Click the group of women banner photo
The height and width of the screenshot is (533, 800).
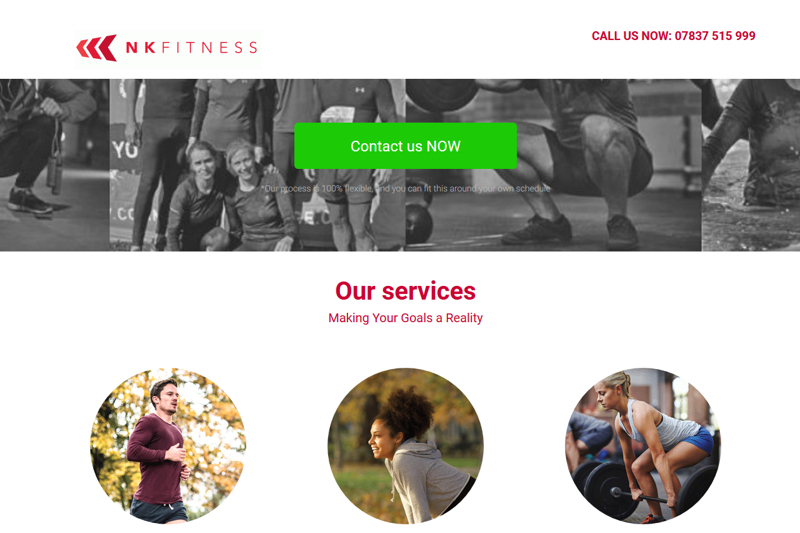(x=258, y=165)
